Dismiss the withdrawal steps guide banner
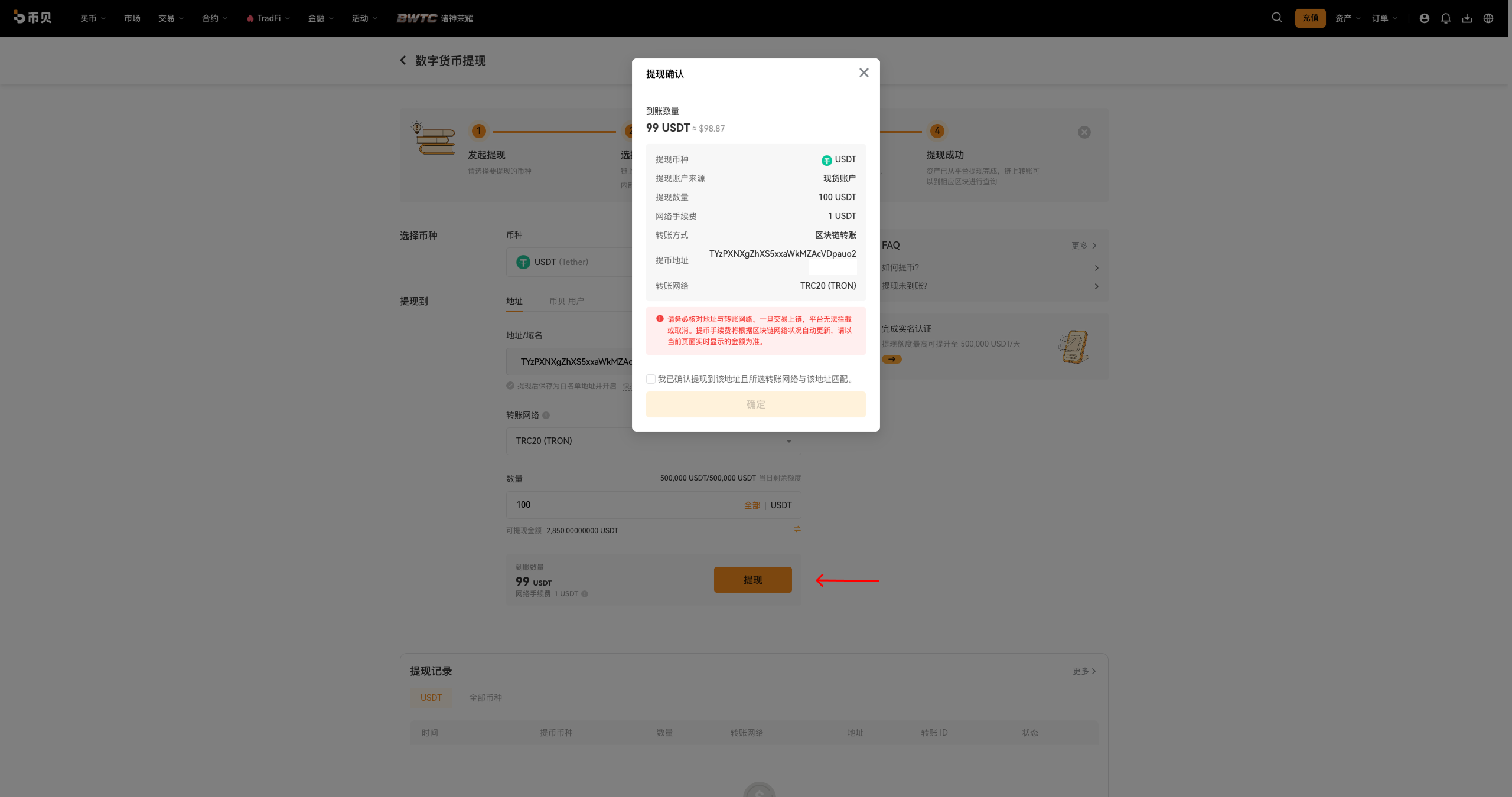Viewport: 1512px width, 797px height. tap(1084, 132)
